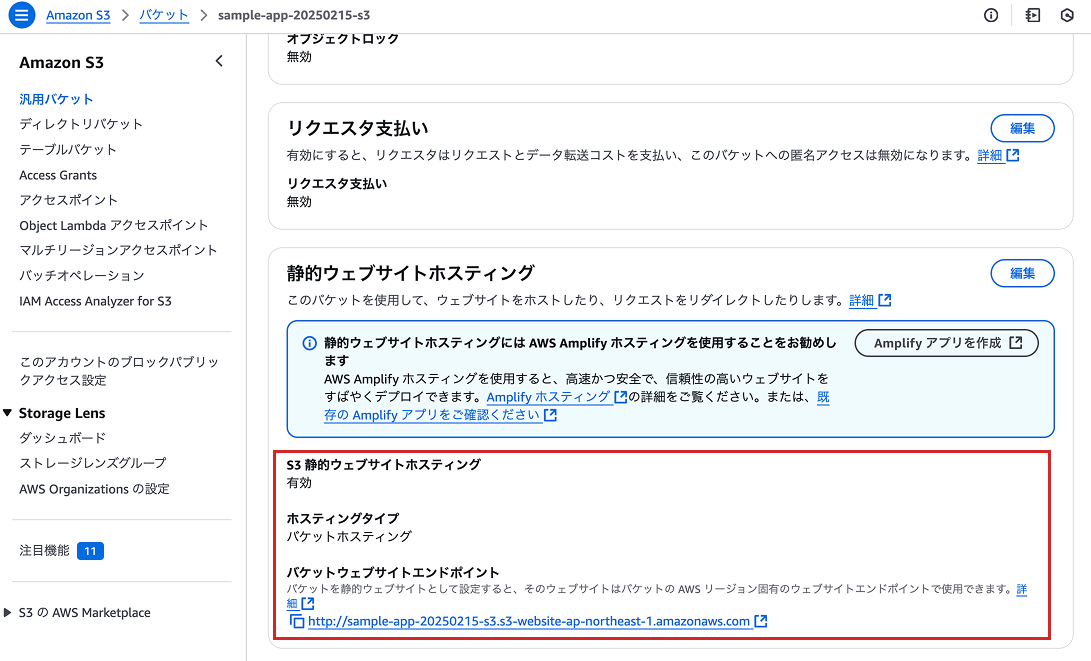Image resolution: width=1091 pixels, height=661 pixels.
Task: Click the ホスティングタイプ label
Action: (x=343, y=518)
